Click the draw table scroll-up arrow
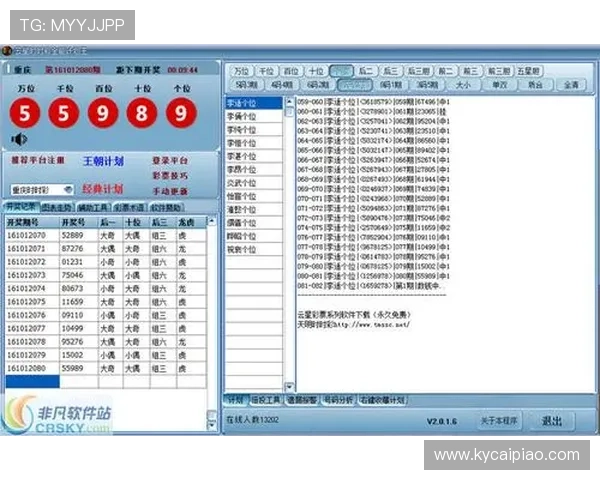Image resolution: width=600 pixels, height=480 pixels. [211, 221]
